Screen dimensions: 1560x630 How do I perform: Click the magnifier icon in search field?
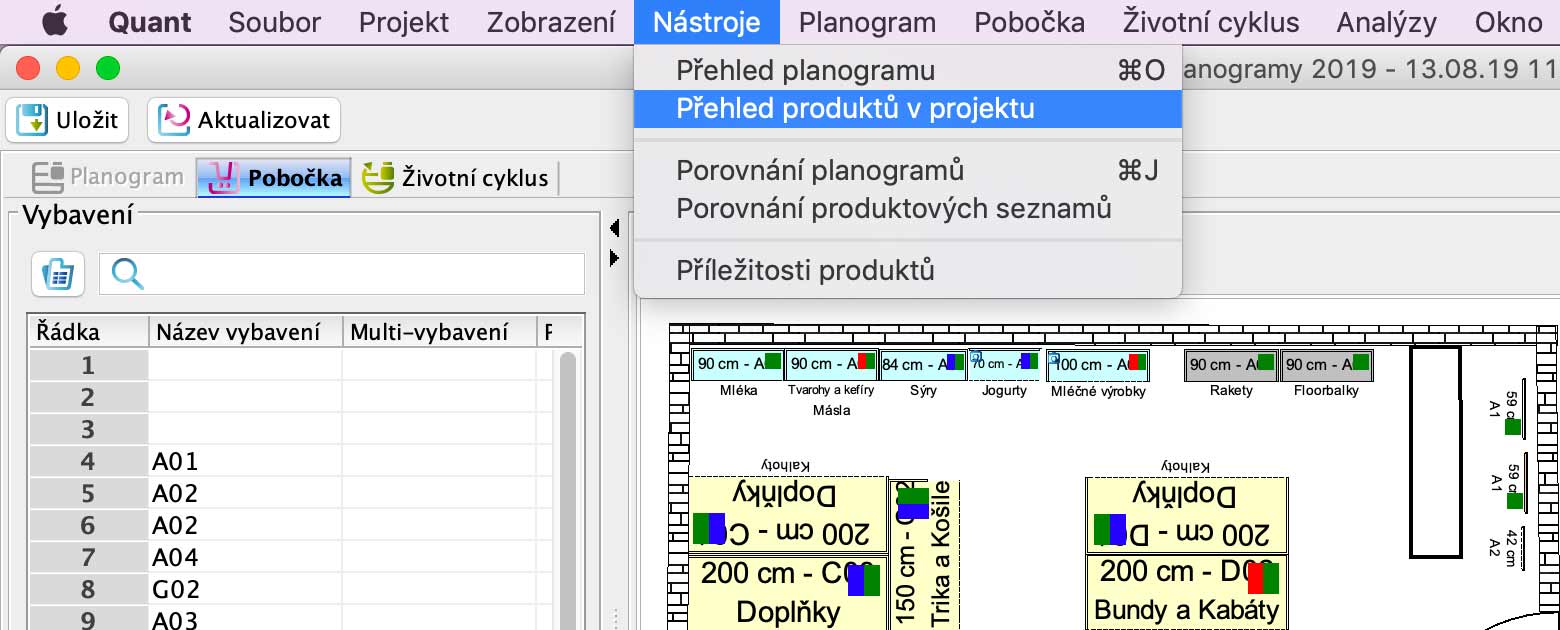coord(127,274)
